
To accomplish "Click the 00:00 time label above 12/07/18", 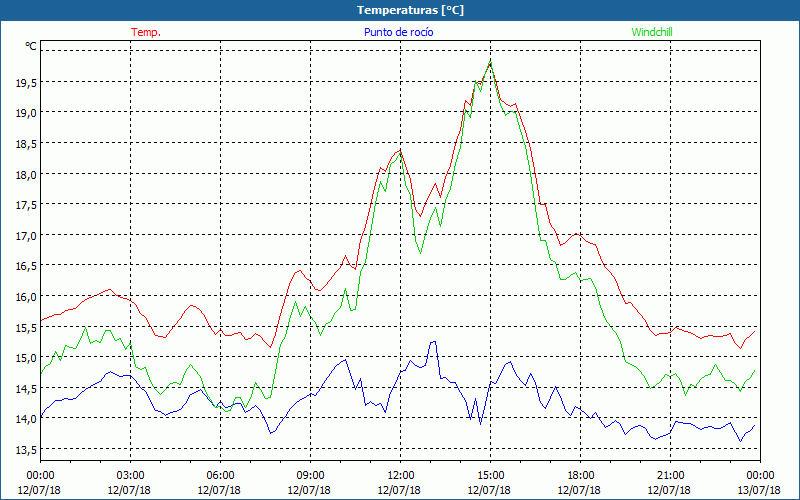I will [x=40, y=476].
